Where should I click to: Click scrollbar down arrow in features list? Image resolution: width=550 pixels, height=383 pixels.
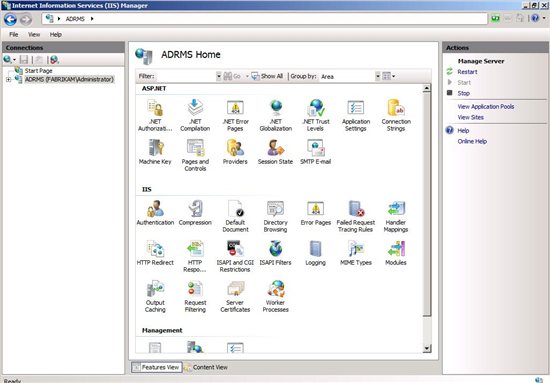(427, 348)
